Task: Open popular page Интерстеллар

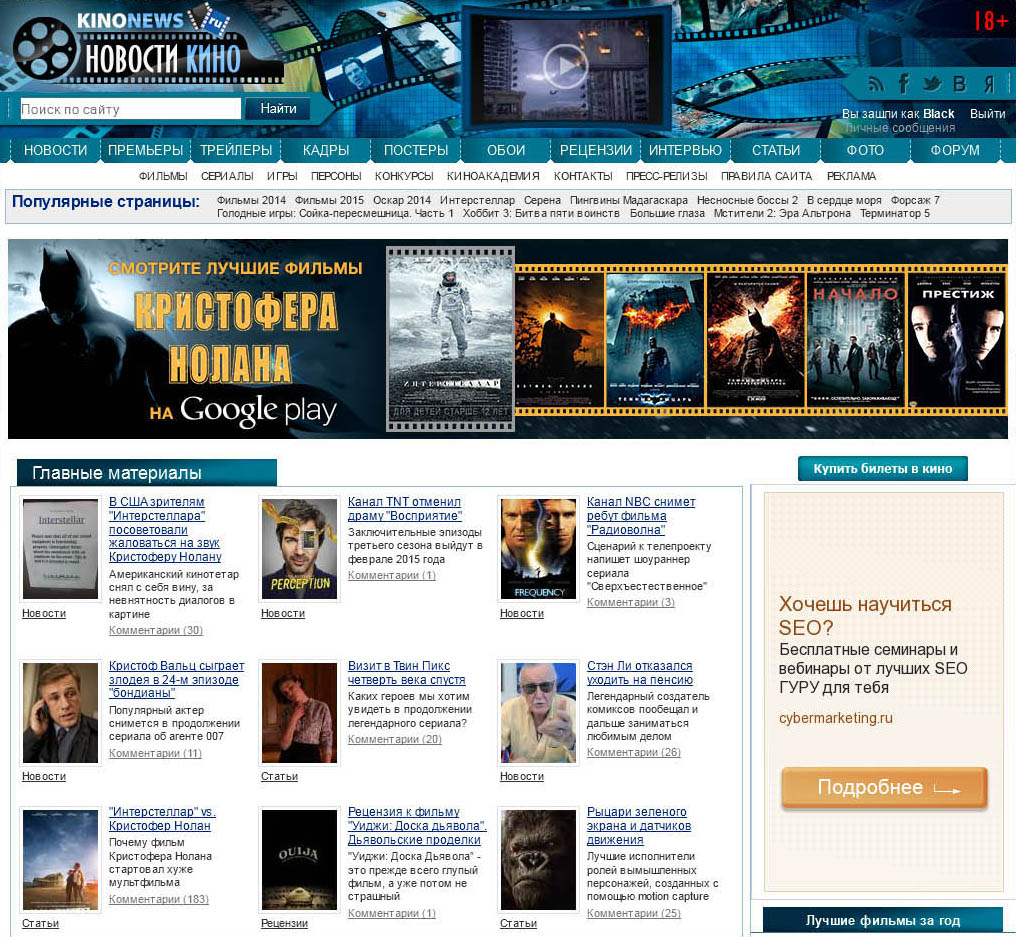Action: (478, 200)
